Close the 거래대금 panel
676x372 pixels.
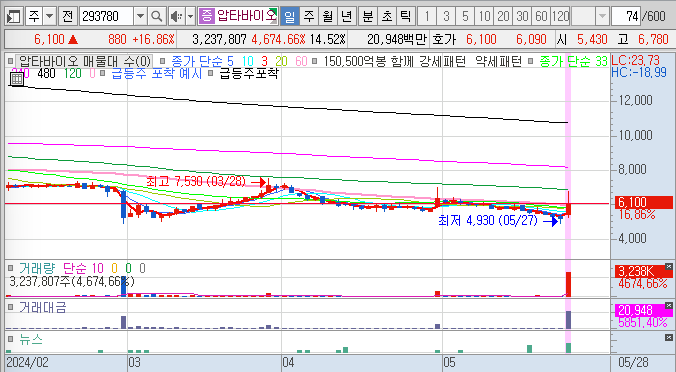tap(669, 306)
